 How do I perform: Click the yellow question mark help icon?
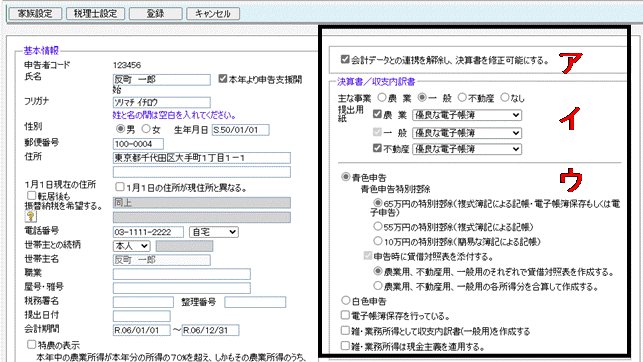pyautogui.click(x=31, y=216)
